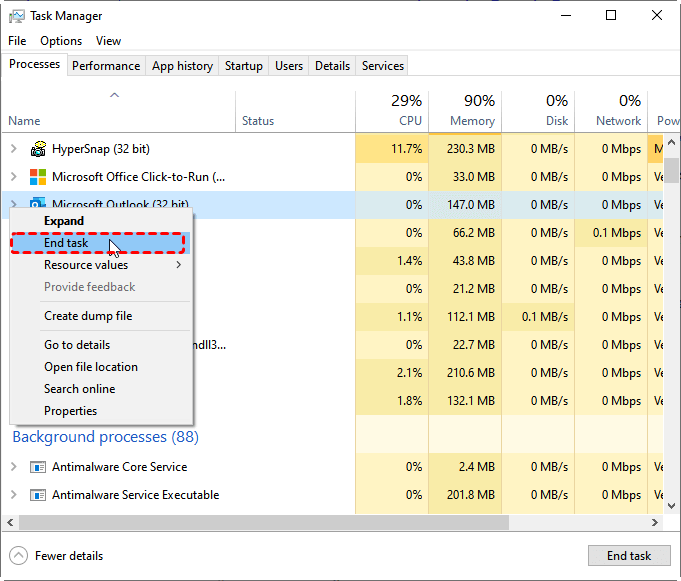Click the HyperSnap app icon
Viewport: 681px width, 581px height.
38,149
